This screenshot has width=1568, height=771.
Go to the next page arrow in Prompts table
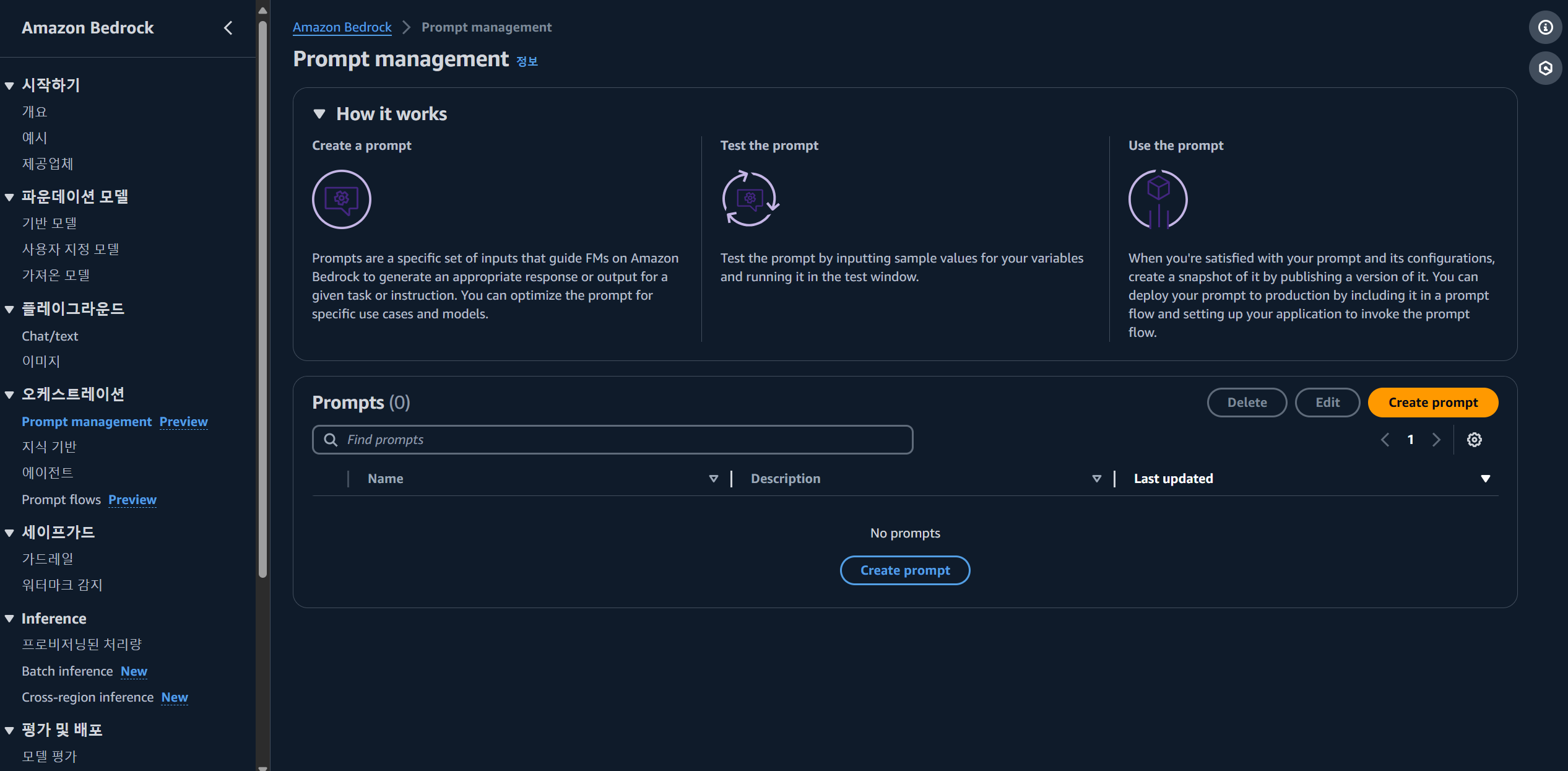(1436, 440)
